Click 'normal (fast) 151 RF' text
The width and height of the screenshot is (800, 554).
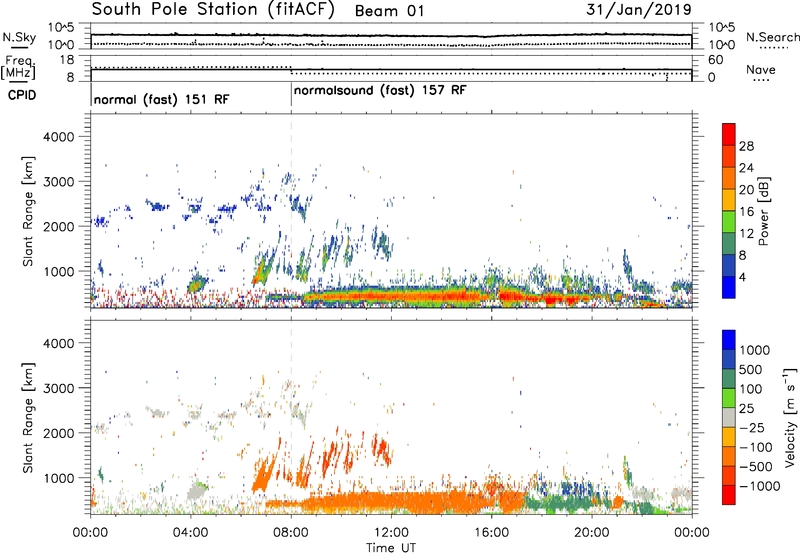[161, 99]
